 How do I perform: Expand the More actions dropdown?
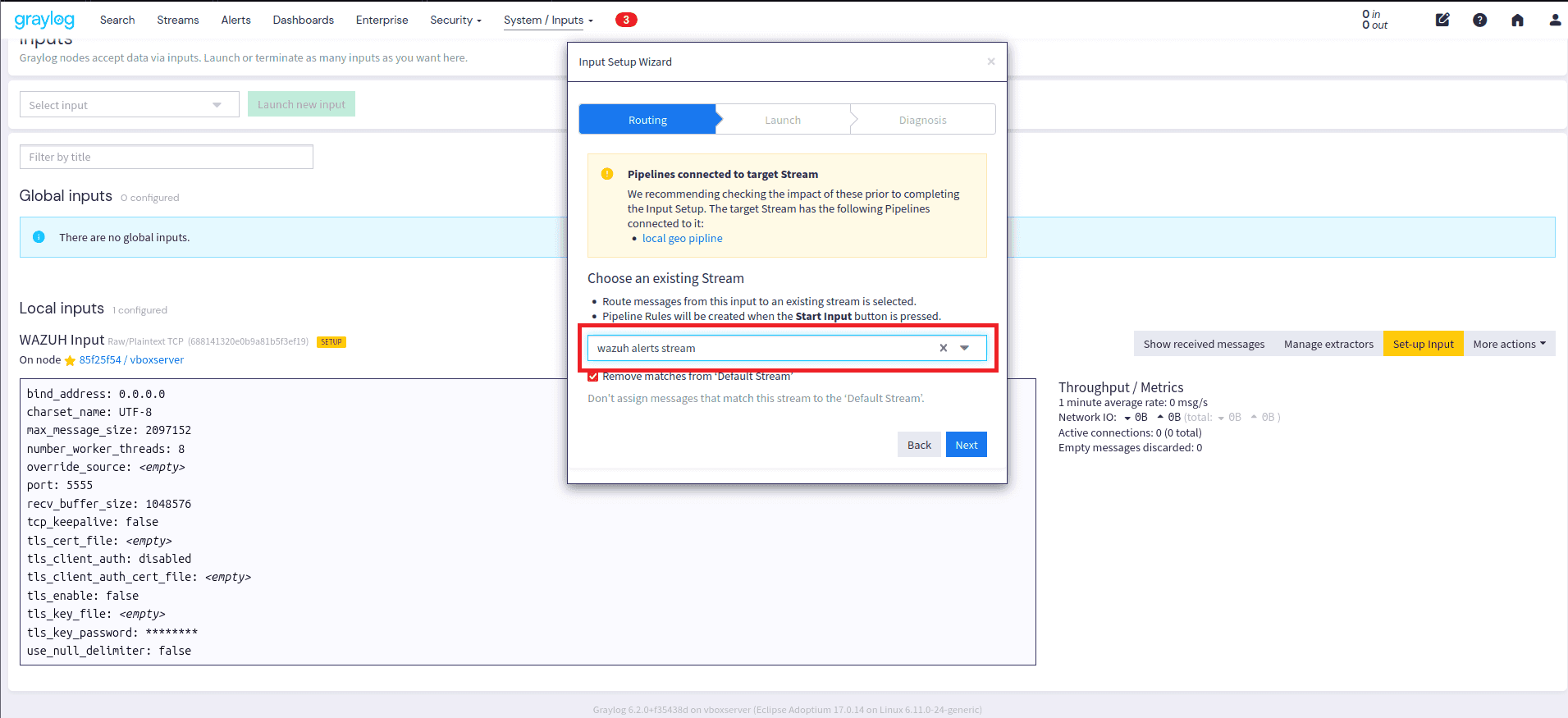click(1509, 344)
